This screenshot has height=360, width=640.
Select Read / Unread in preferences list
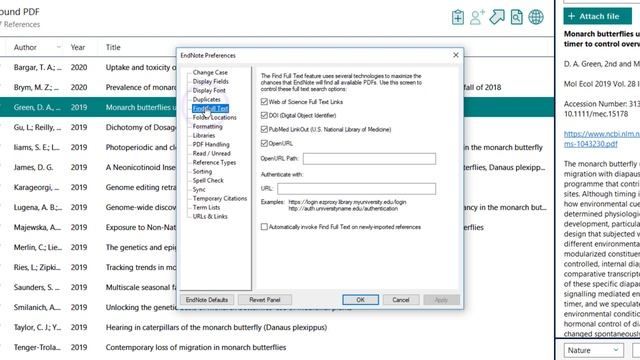[x=211, y=153]
